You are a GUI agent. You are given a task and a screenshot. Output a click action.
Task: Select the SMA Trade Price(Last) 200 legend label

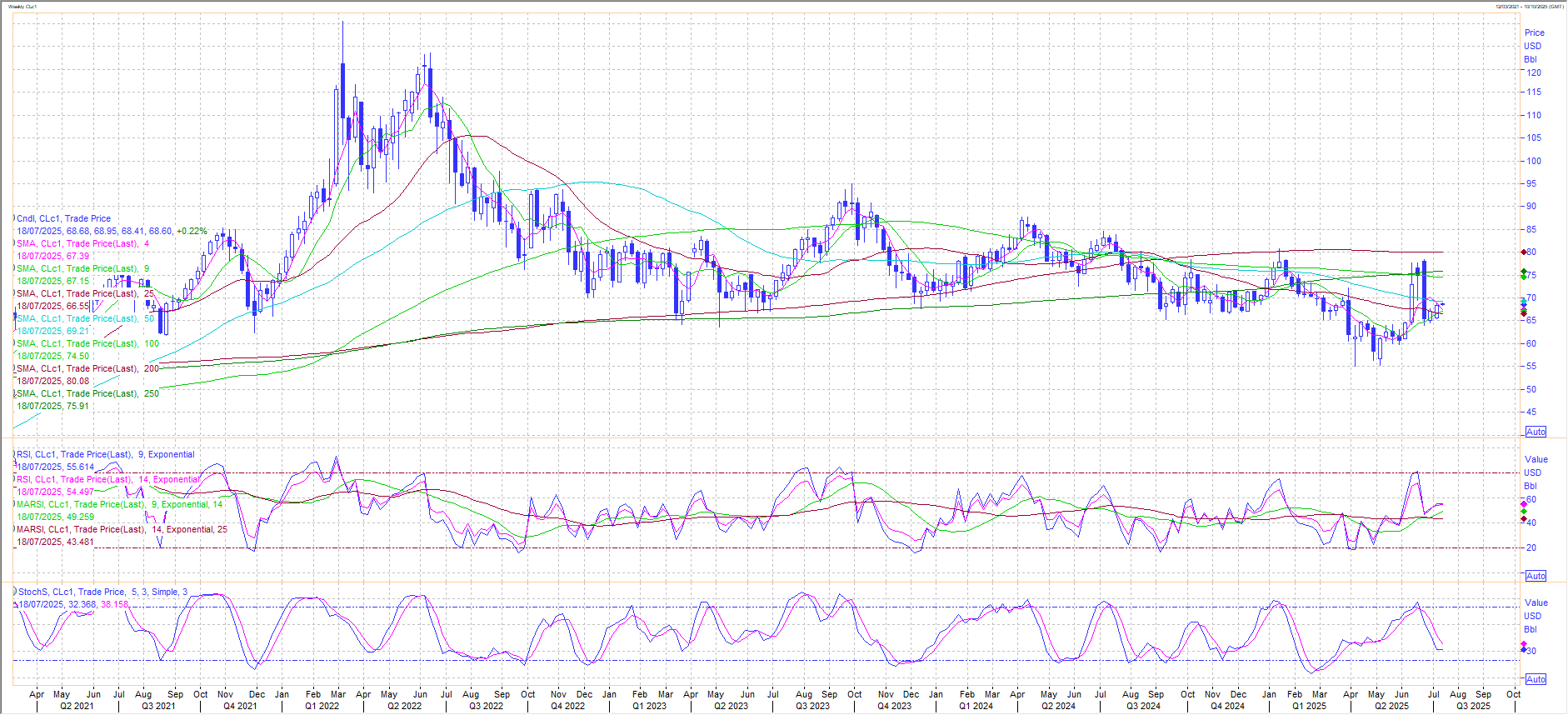pyautogui.click(x=87, y=368)
